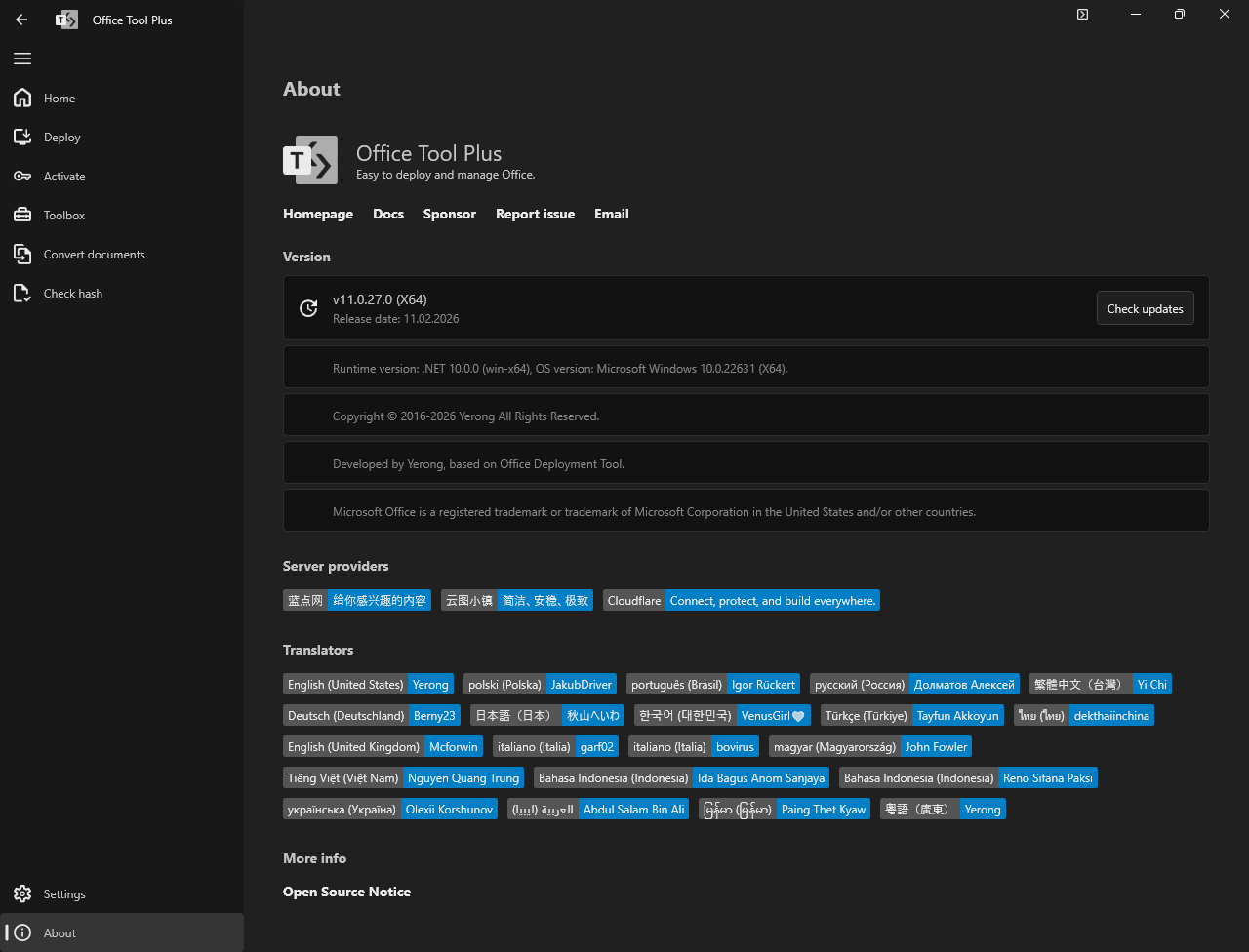Click the Copyright © 2016-2026 Yerong line

pos(465,416)
